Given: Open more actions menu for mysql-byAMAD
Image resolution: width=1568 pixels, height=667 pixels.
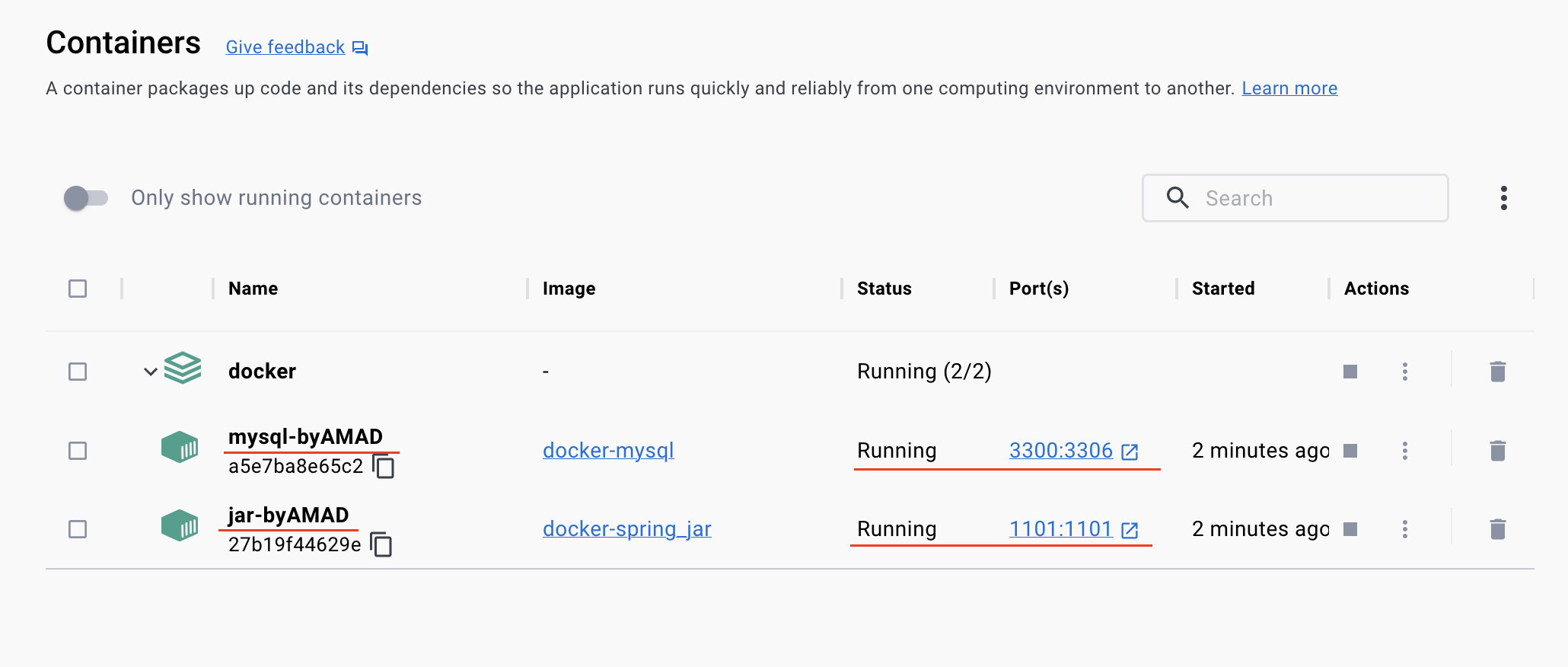Looking at the screenshot, I should coord(1405,451).
